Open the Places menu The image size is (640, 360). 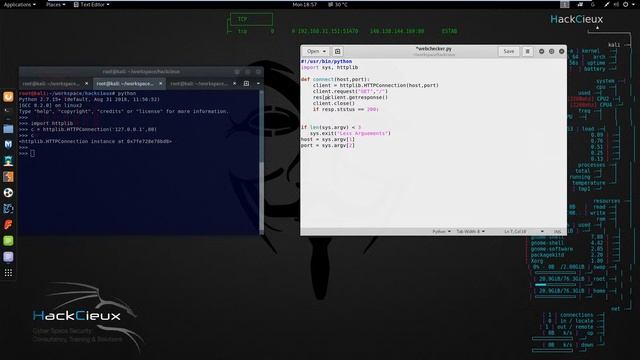pos(56,4)
